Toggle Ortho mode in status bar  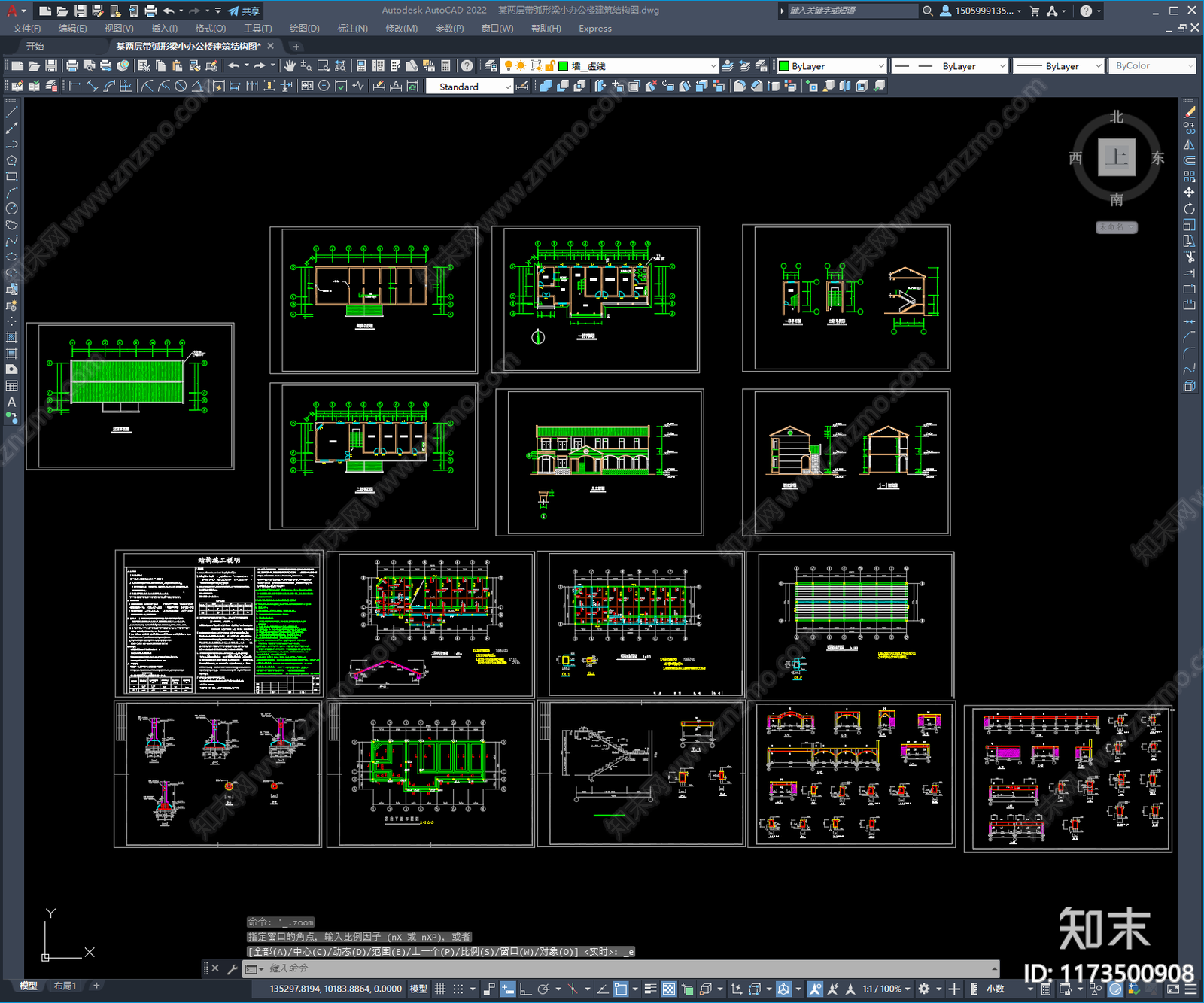(525, 989)
